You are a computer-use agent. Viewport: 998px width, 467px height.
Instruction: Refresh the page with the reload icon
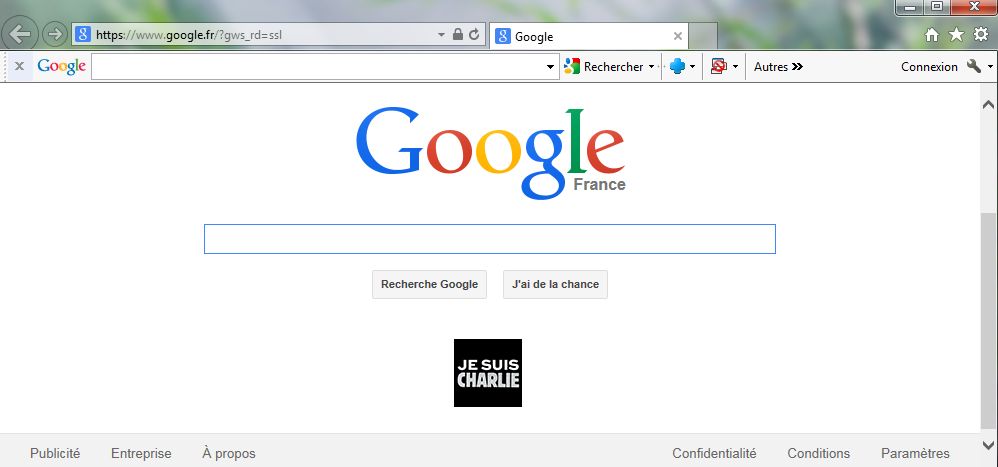click(474, 34)
